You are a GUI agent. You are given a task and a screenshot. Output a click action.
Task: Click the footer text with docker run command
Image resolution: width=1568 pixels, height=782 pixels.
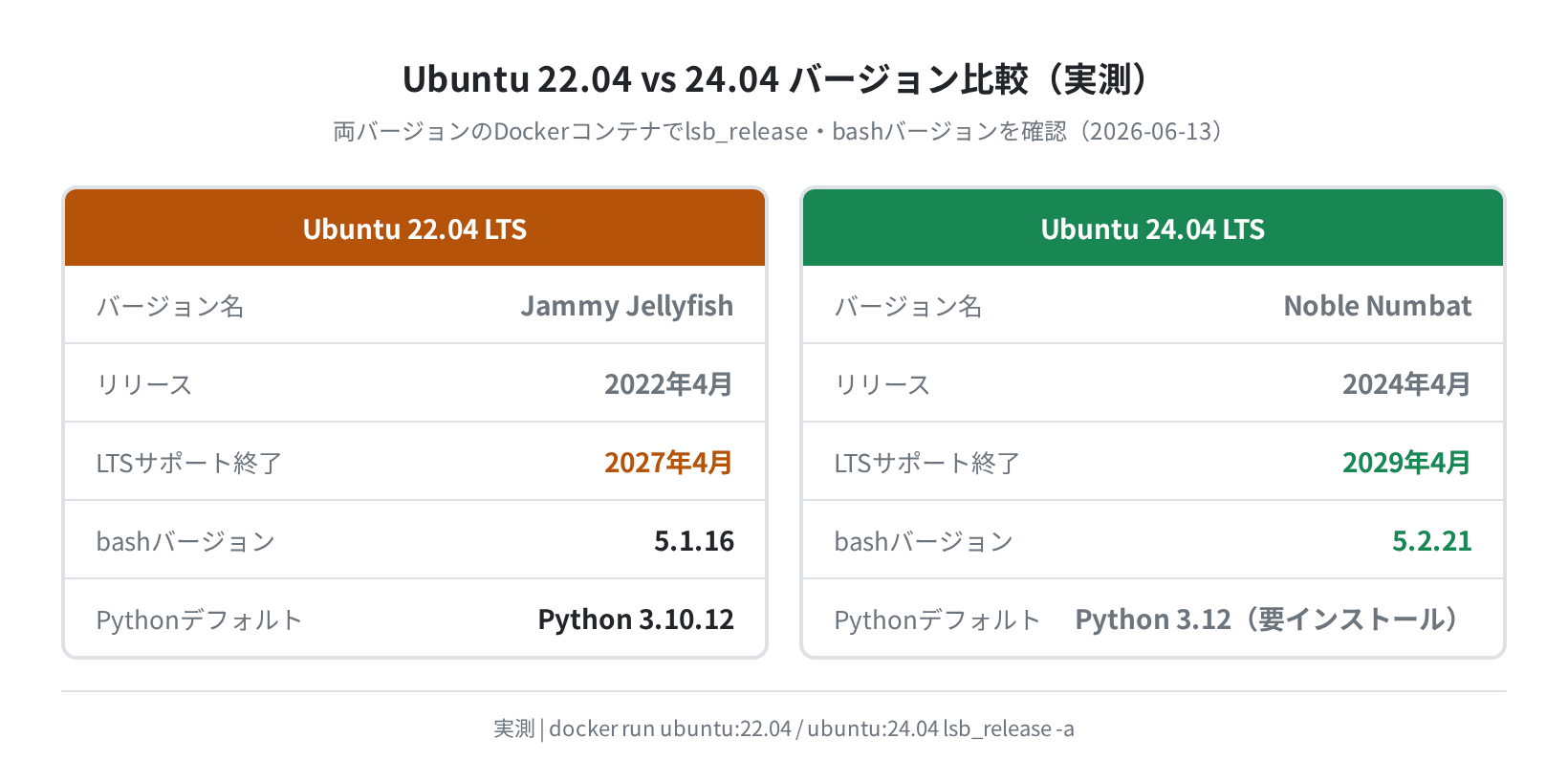click(784, 728)
